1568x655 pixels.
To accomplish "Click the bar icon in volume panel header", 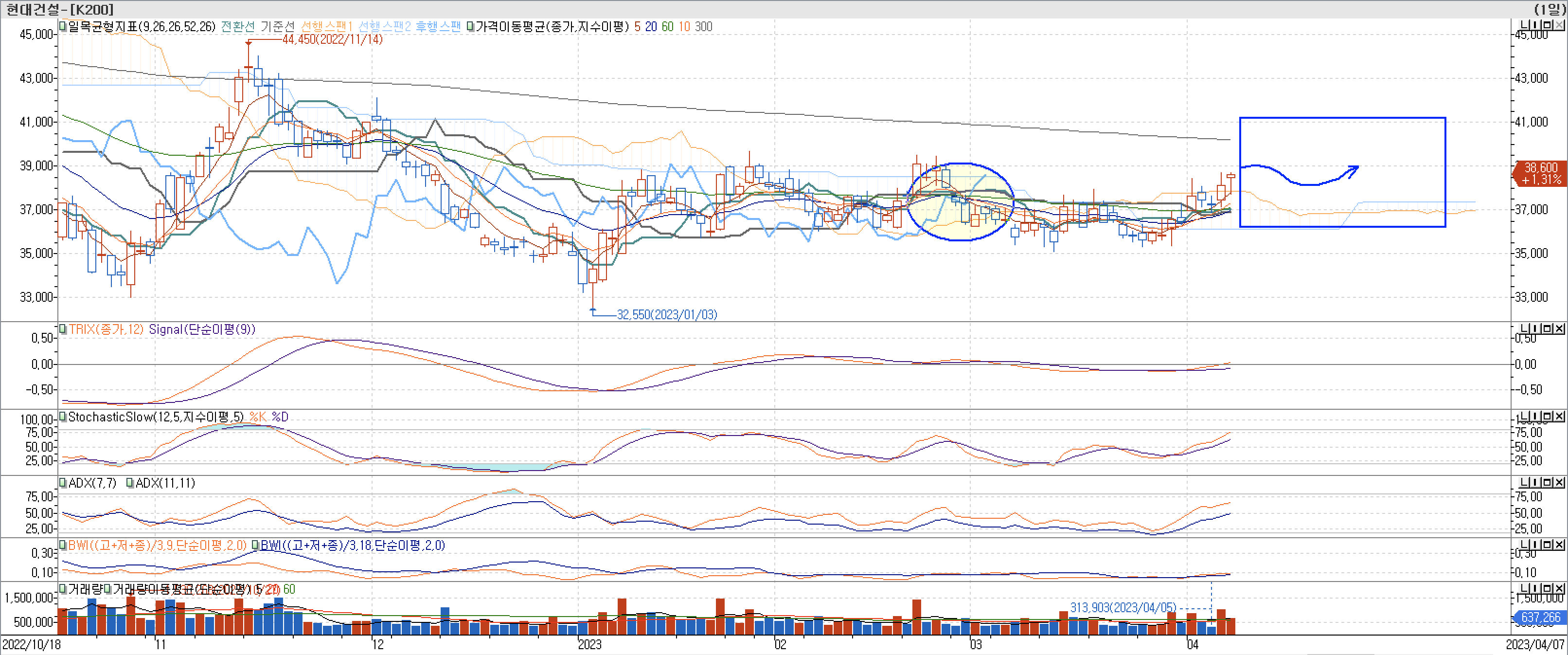I will coord(1536,589).
